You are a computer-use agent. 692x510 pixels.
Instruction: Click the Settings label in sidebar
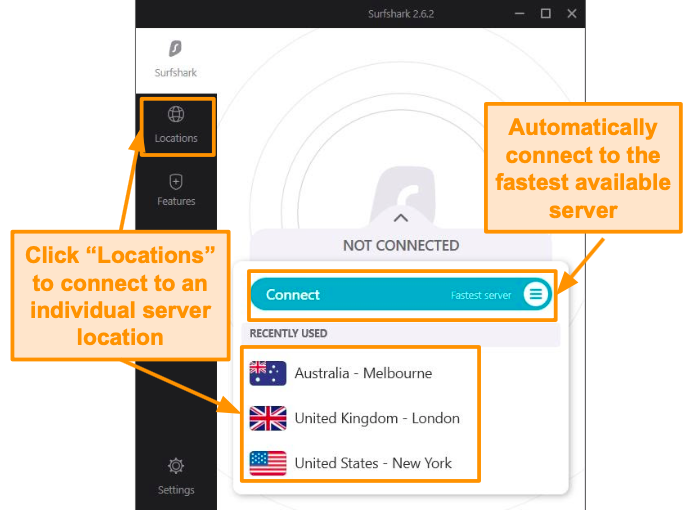(x=176, y=490)
